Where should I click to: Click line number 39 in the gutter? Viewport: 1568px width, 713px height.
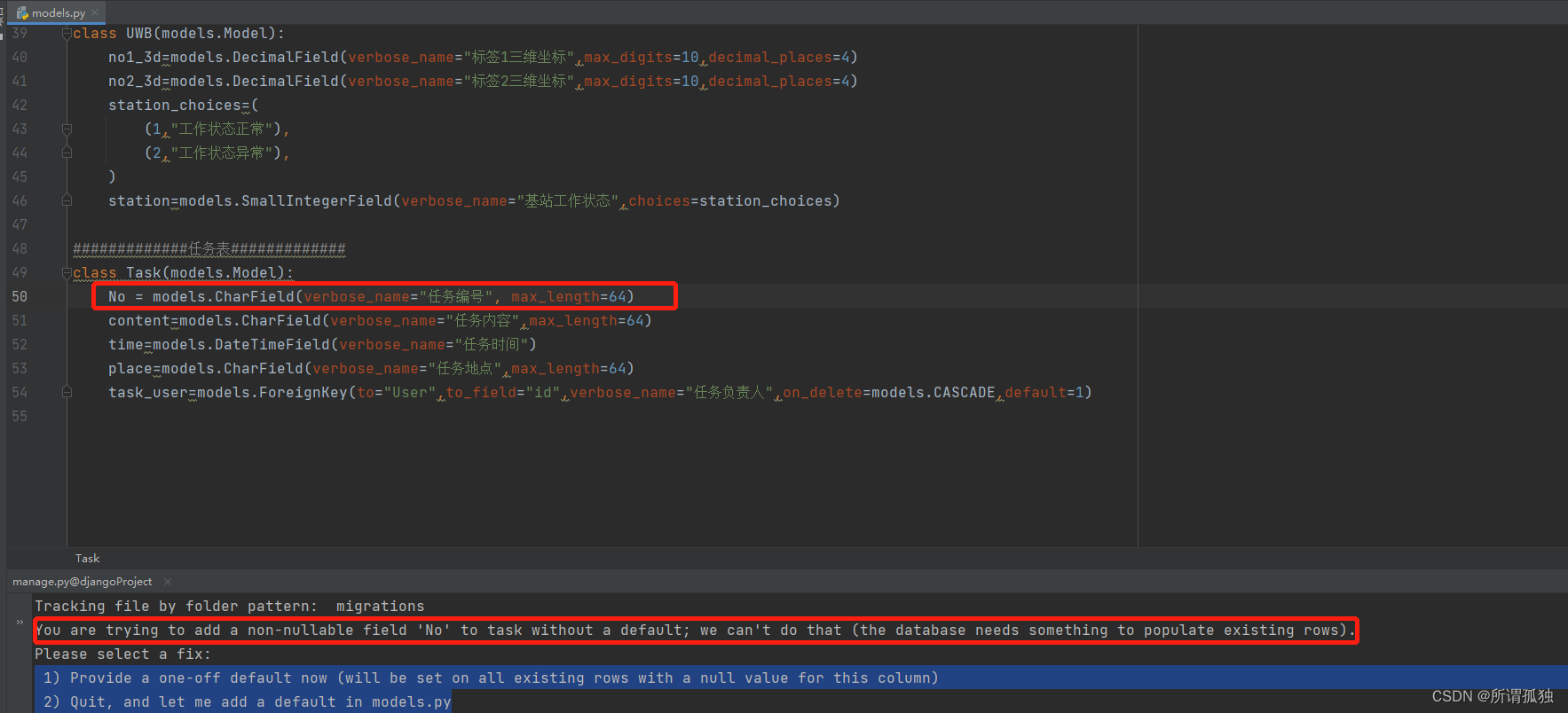20,34
